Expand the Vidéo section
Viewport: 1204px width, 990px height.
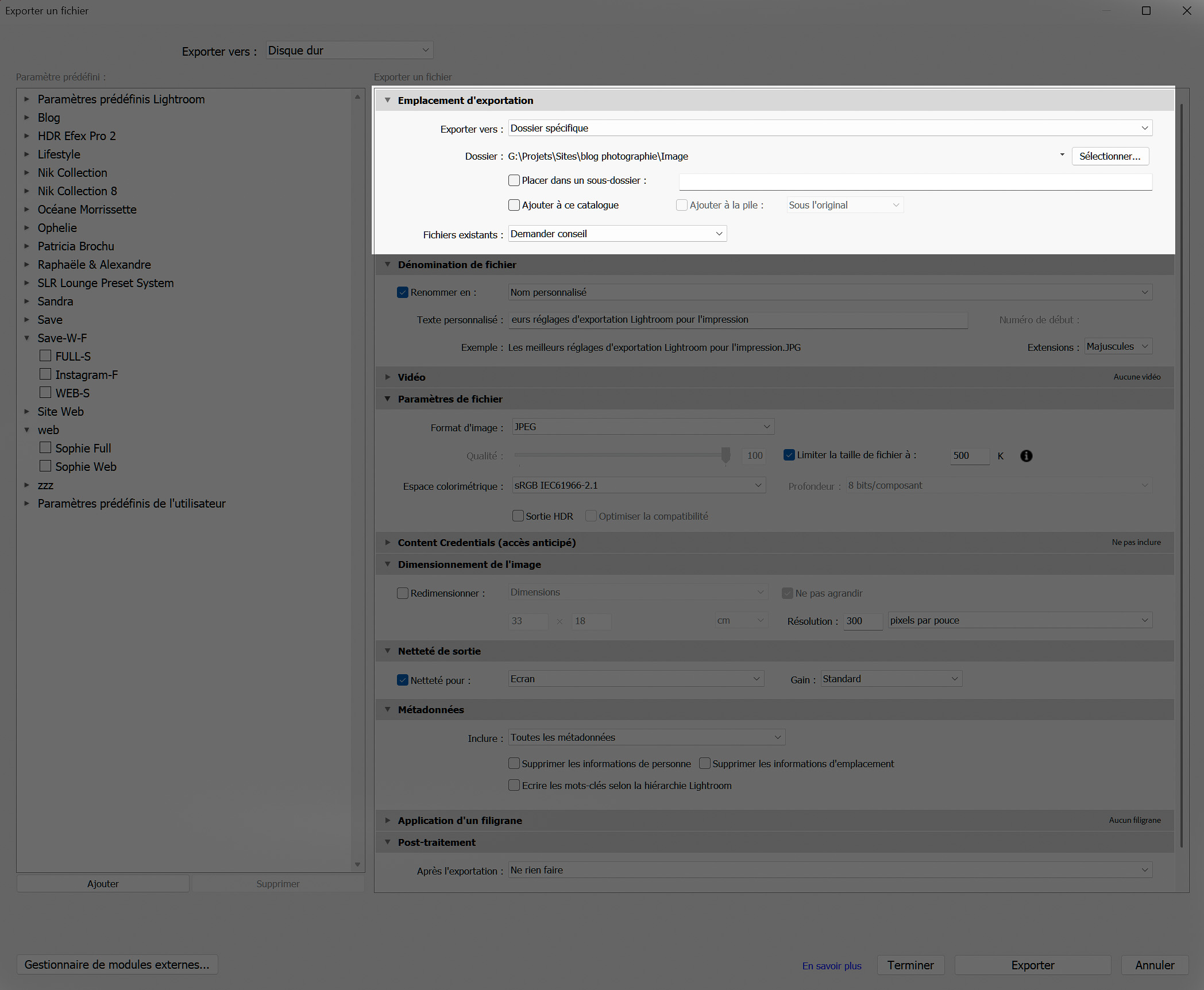point(388,377)
